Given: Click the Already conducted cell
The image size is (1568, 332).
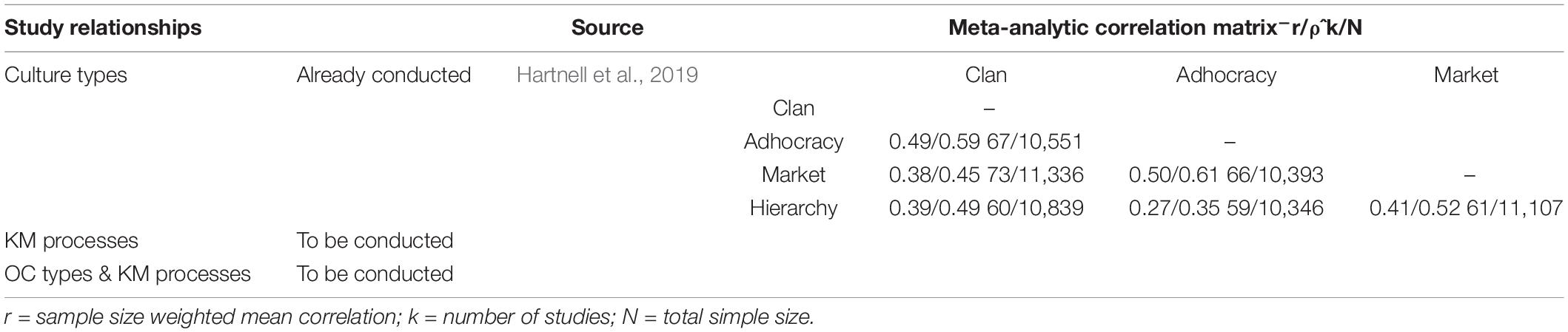Looking at the screenshot, I should 383,75.
